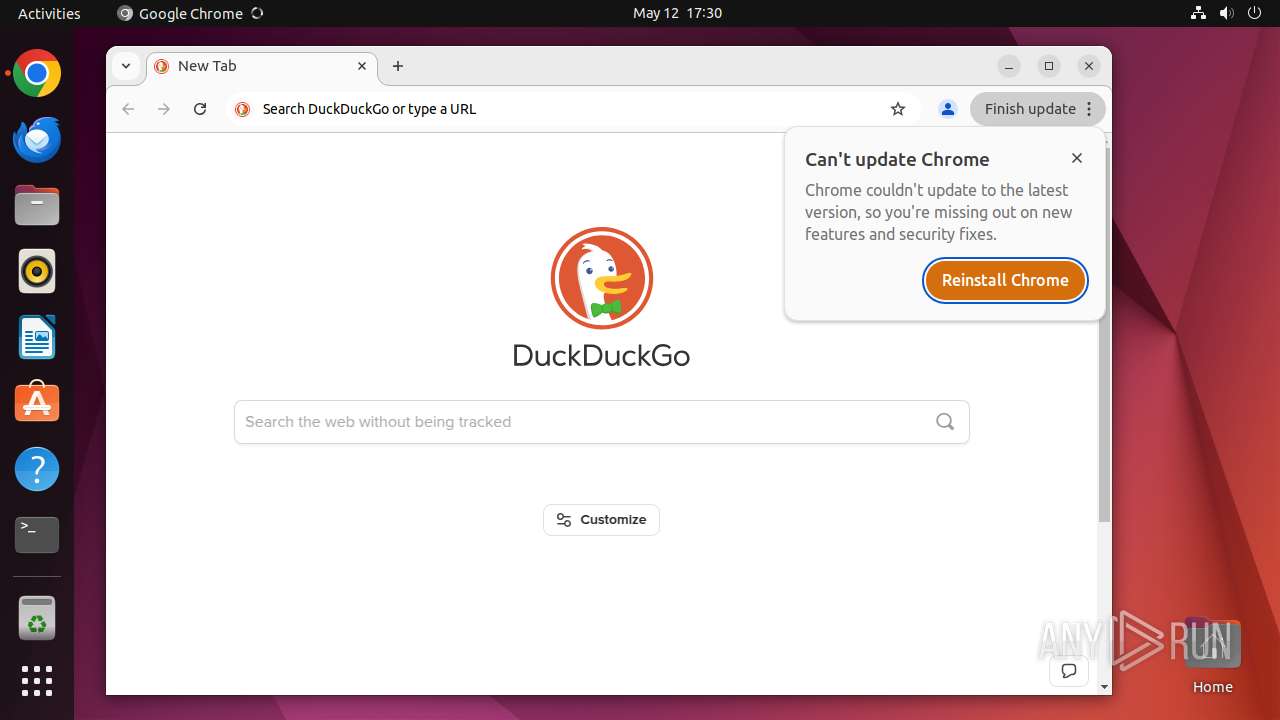Open the Customize button
This screenshot has width=1280, height=720.
click(x=601, y=520)
